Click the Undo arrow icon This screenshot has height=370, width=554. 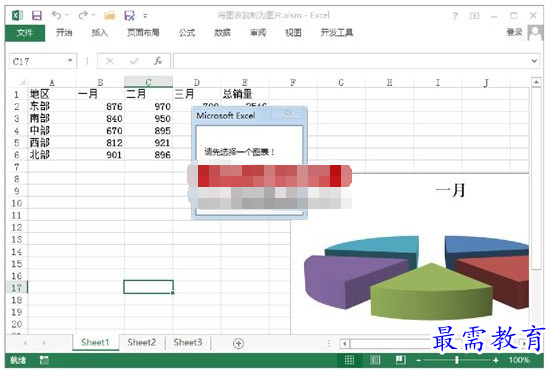(56, 15)
